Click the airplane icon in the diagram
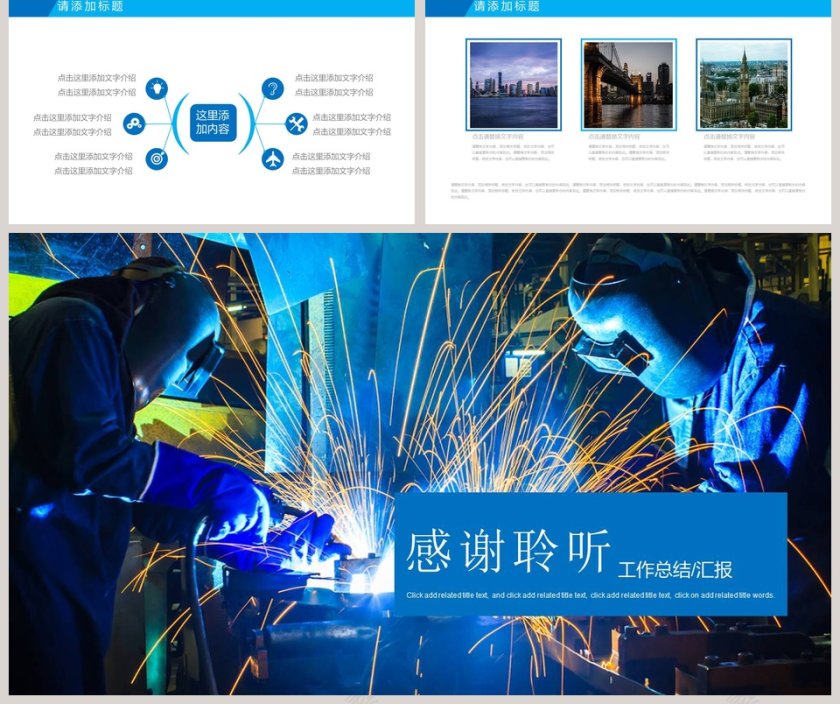Screen dimensions: 840x704 [272, 158]
